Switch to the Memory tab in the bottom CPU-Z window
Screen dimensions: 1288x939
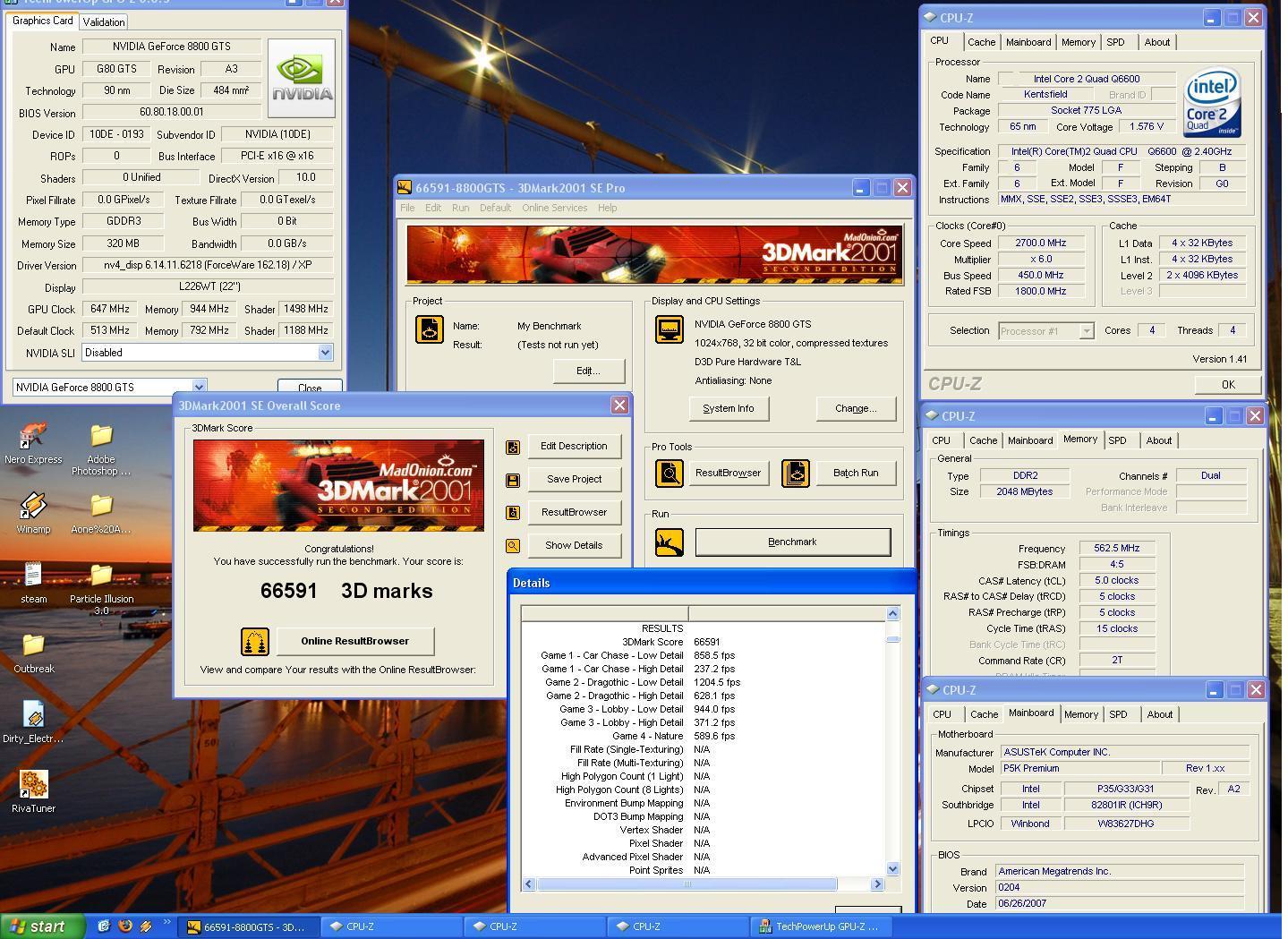(1081, 714)
